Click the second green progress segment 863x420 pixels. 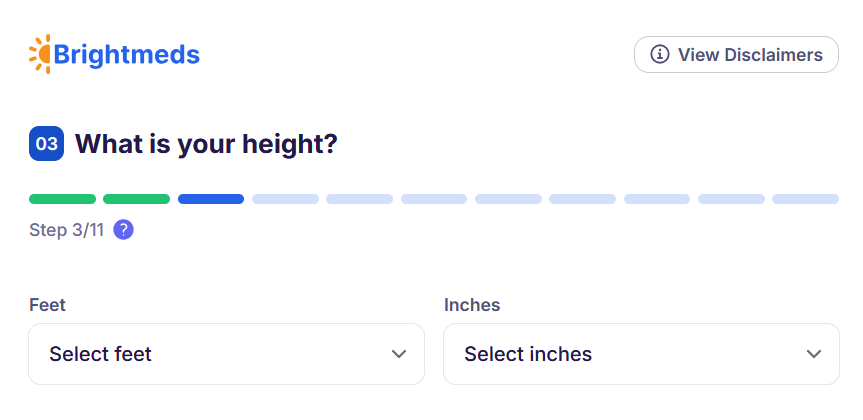[x=136, y=199]
